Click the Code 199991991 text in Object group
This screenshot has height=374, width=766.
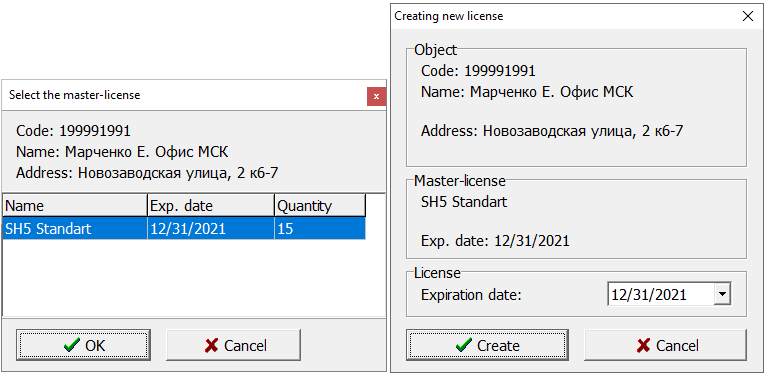(x=478, y=71)
